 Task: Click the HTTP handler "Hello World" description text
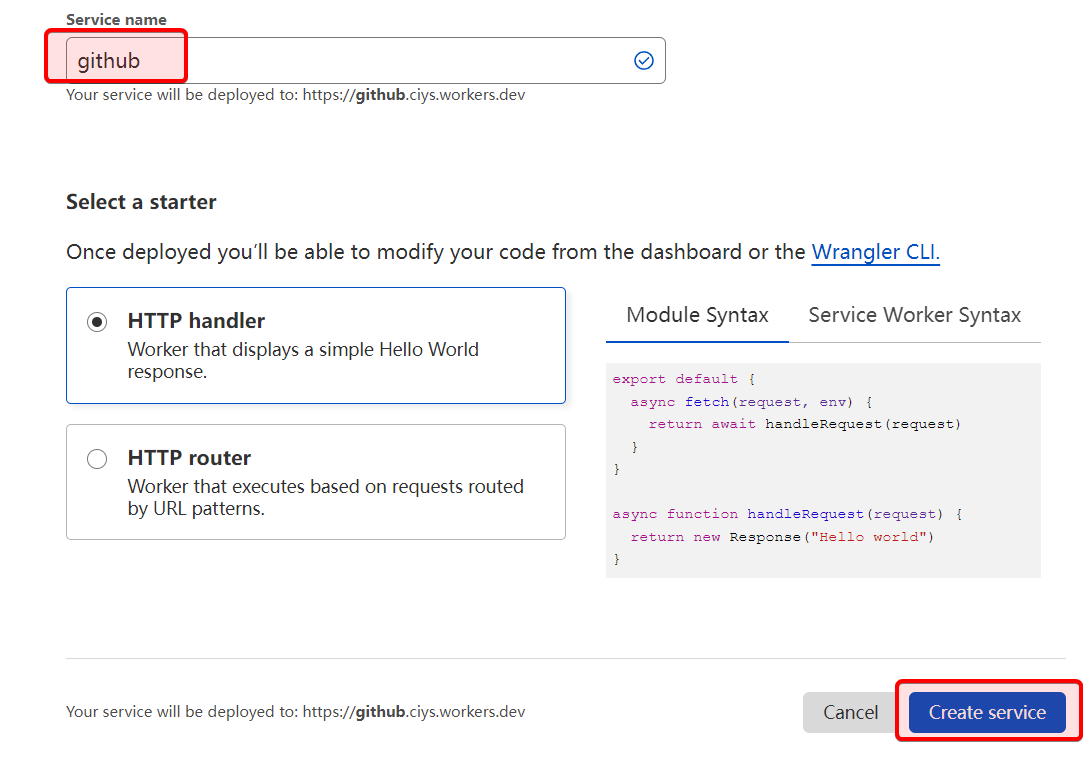(302, 360)
